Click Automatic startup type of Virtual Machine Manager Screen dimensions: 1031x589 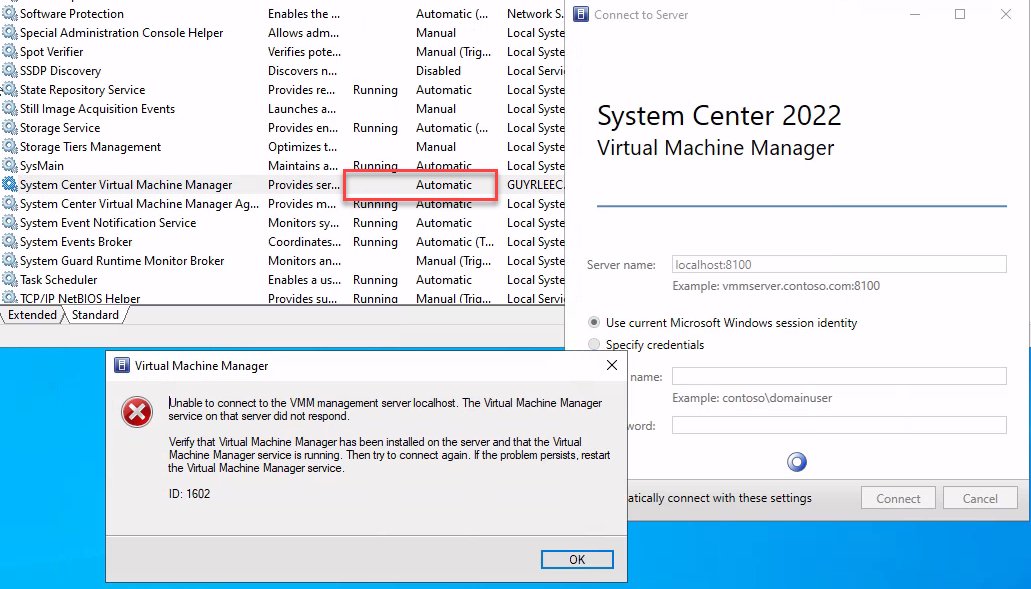[x=444, y=185]
